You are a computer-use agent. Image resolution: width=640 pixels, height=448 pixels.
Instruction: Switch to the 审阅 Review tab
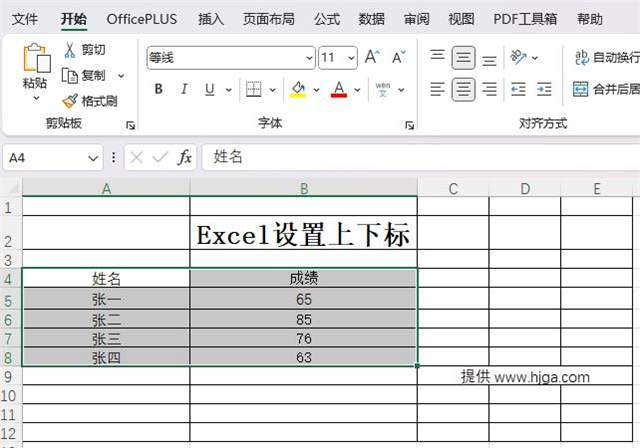click(x=416, y=19)
